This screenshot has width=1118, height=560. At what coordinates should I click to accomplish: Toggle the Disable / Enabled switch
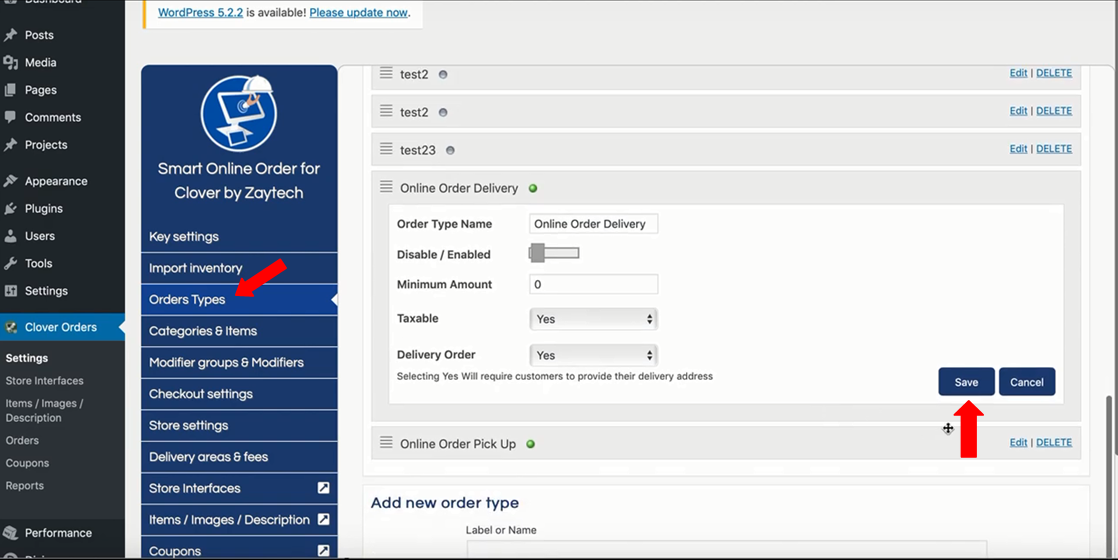point(554,253)
